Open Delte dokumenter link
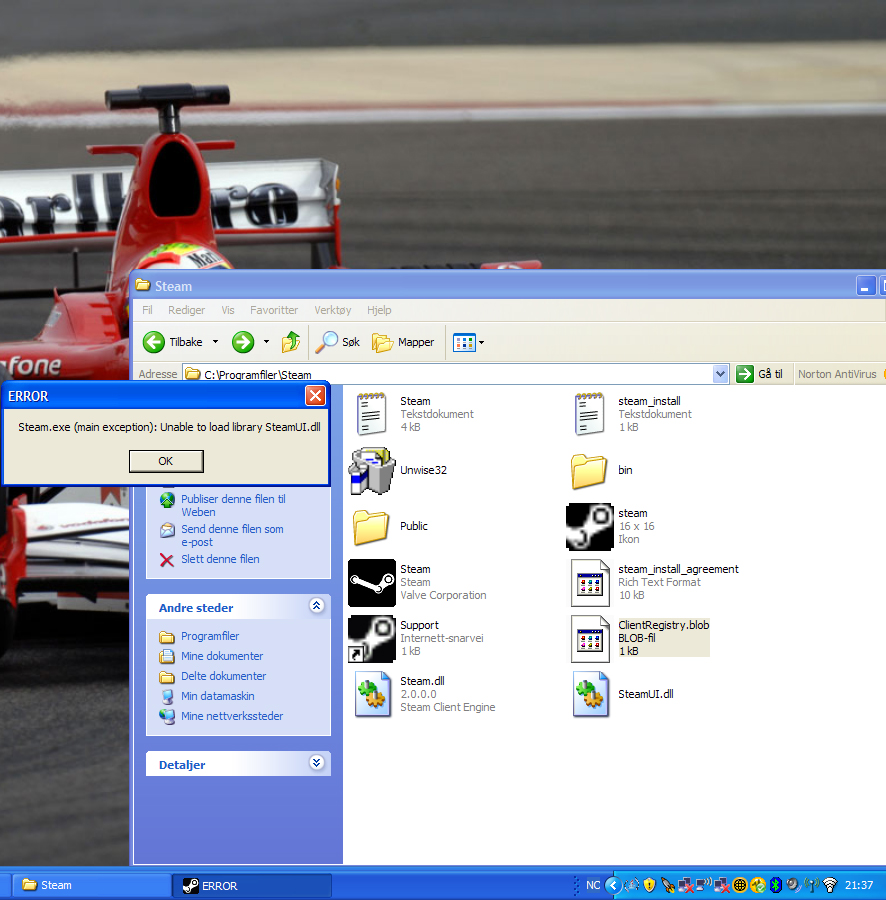 223,676
